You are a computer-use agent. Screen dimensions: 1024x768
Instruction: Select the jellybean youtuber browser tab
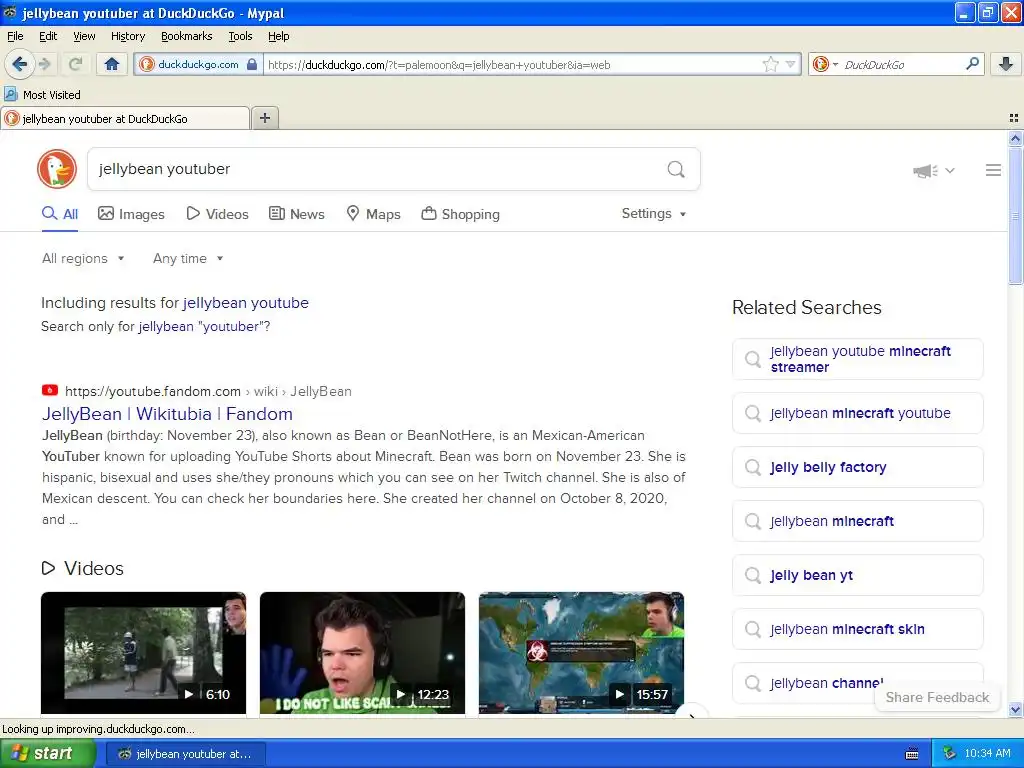[x=125, y=119]
